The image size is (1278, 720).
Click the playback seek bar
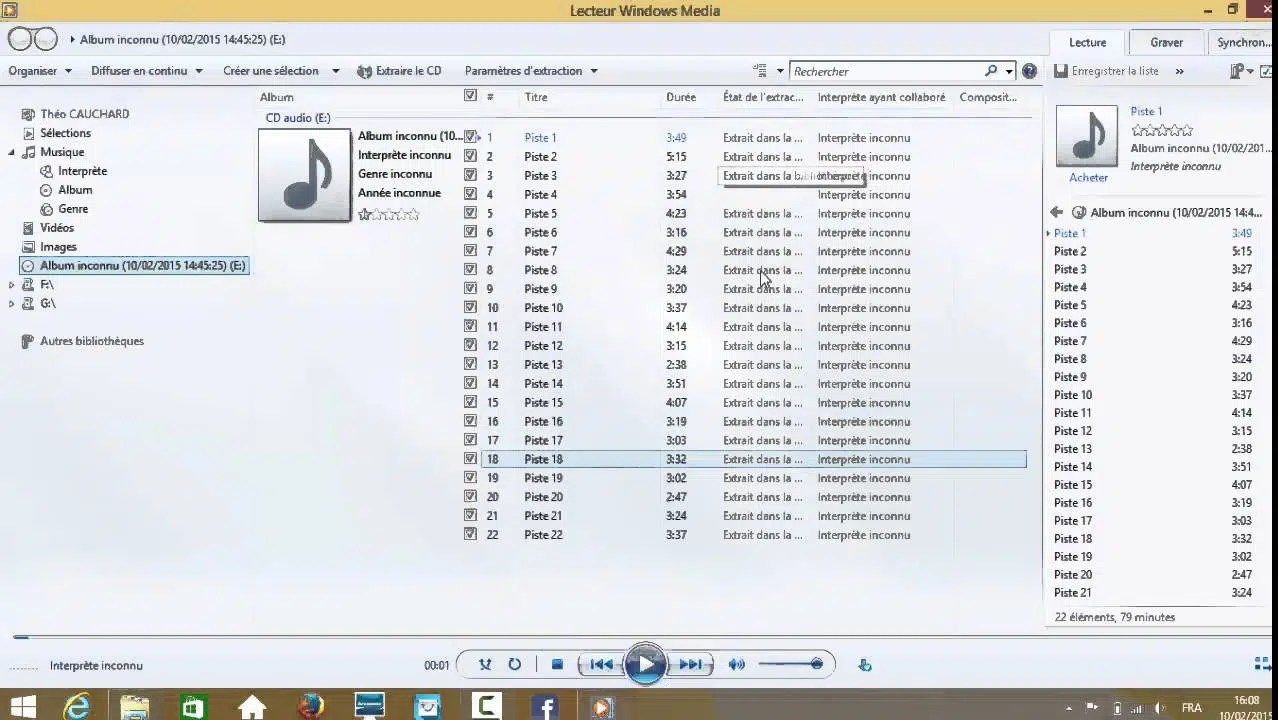[639, 636]
